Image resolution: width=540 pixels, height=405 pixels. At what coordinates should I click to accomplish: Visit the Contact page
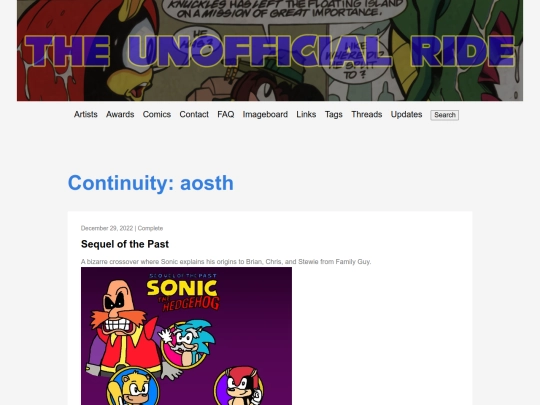pos(194,114)
